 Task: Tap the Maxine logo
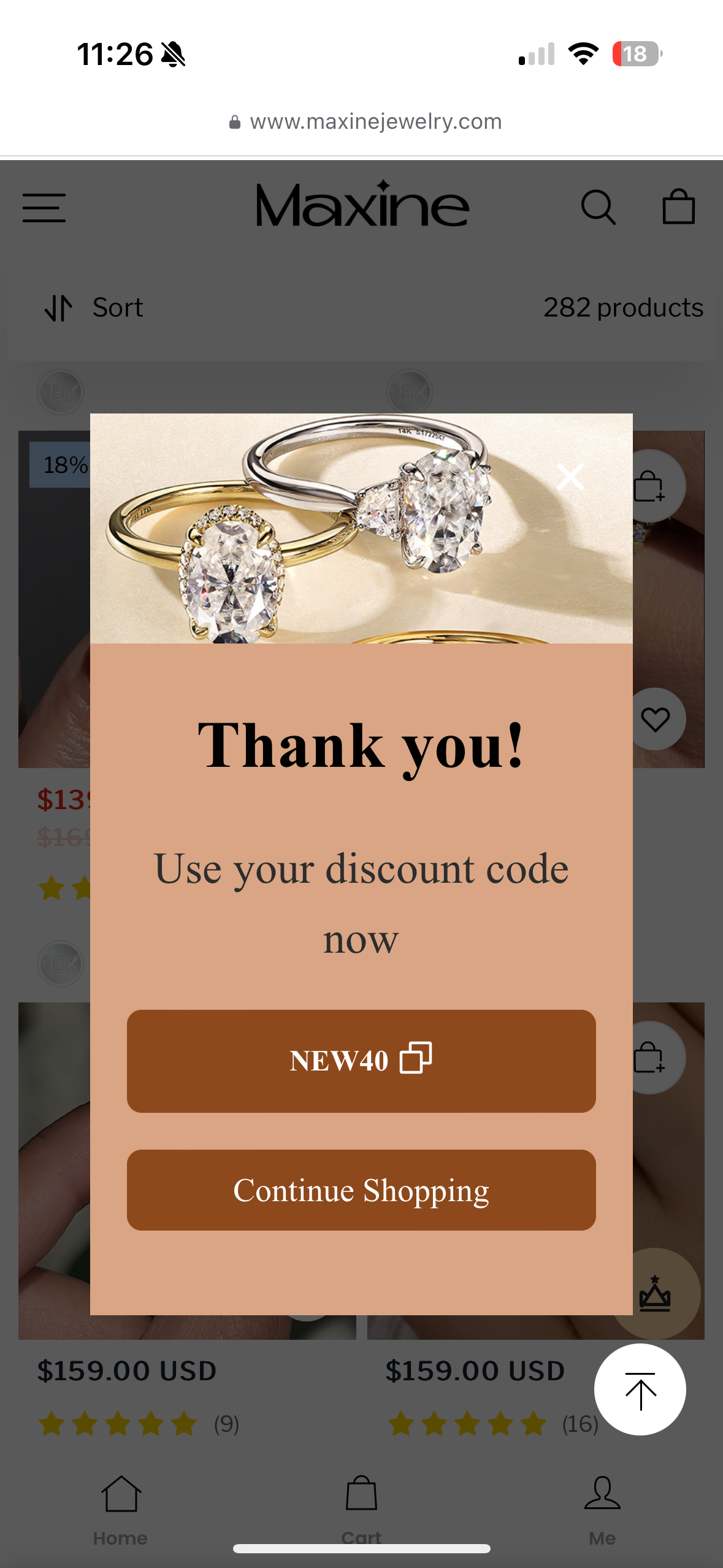[x=362, y=204]
